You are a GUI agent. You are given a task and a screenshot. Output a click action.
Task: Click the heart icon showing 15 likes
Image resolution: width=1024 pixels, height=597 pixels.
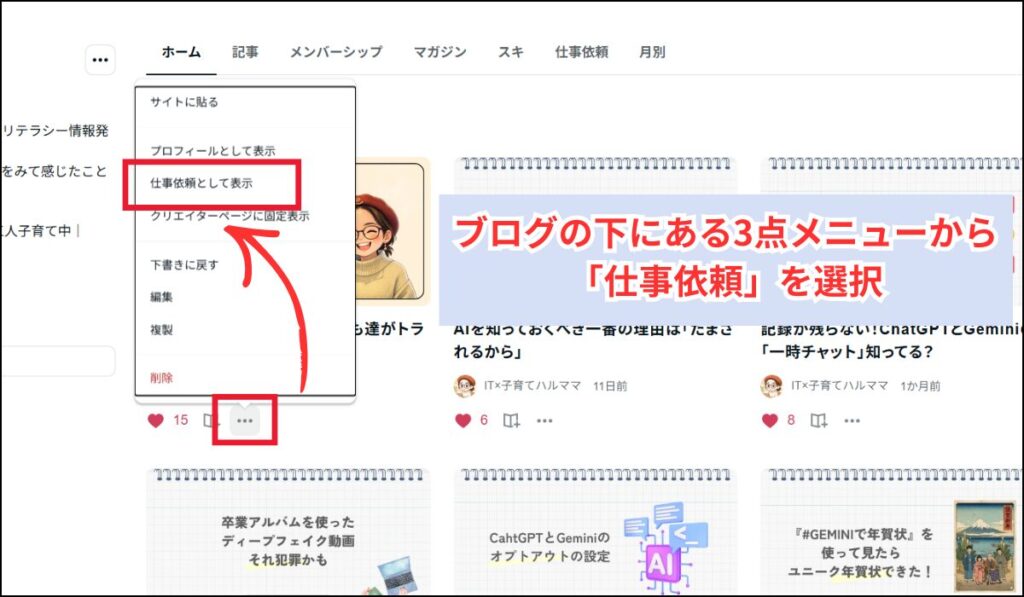click(x=155, y=421)
